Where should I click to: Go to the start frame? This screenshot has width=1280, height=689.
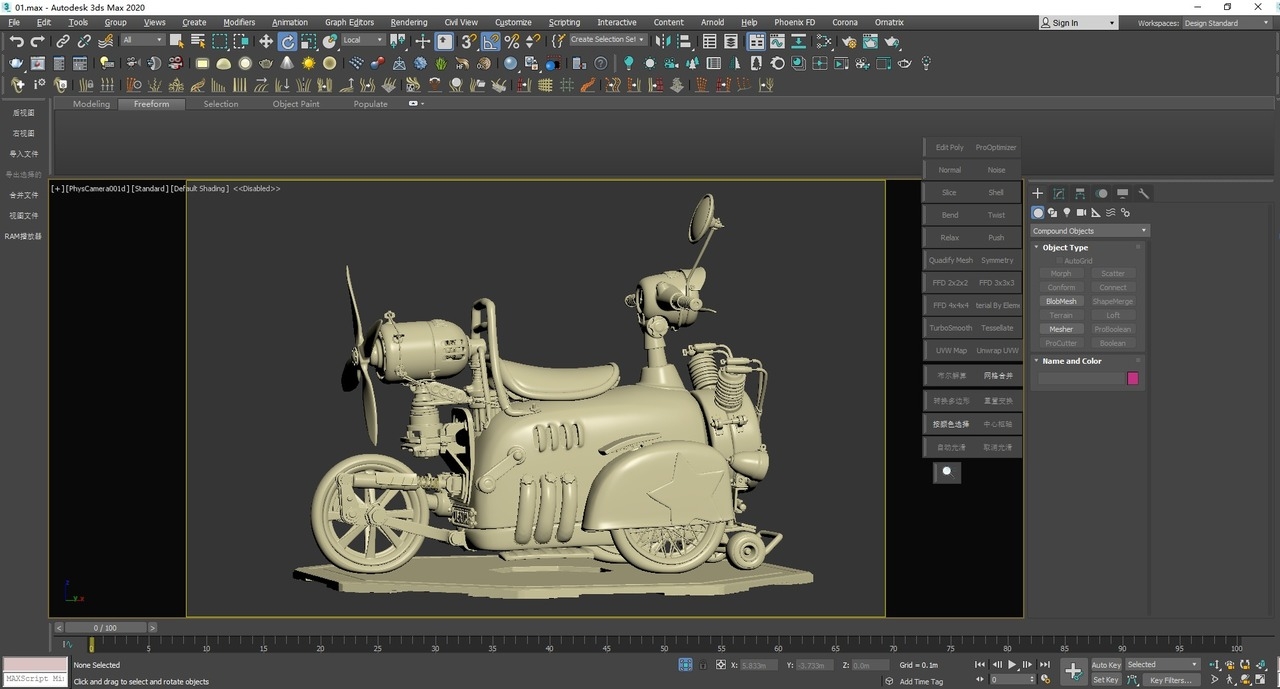(980, 665)
